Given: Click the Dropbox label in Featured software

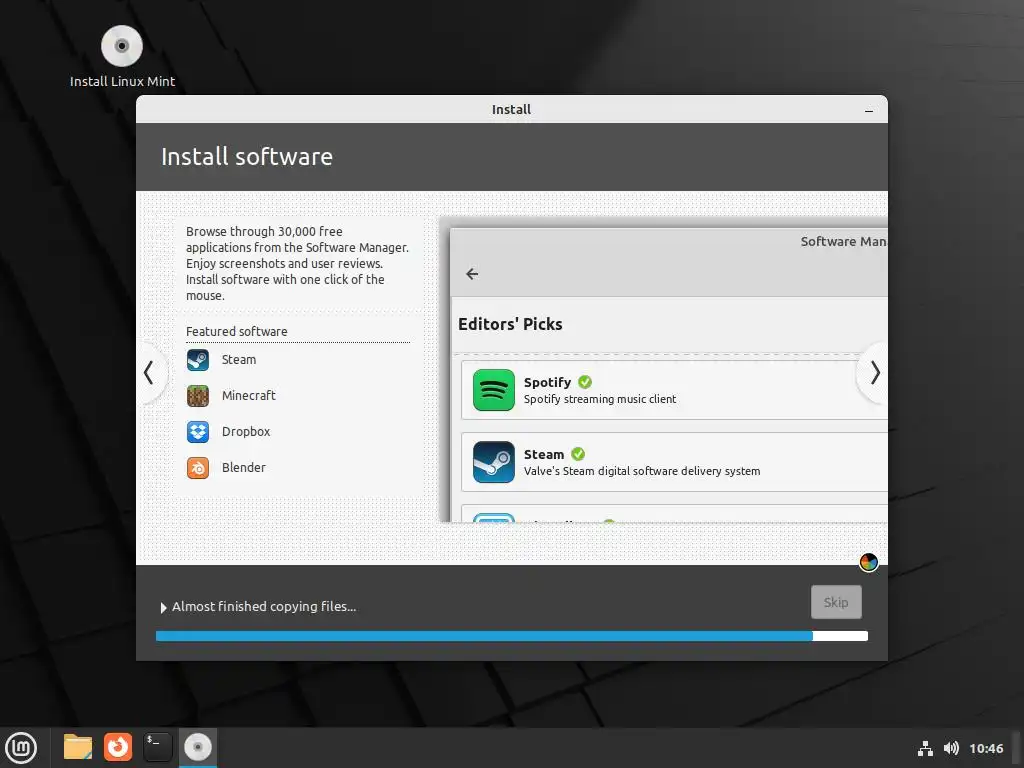Looking at the screenshot, I should point(246,432).
